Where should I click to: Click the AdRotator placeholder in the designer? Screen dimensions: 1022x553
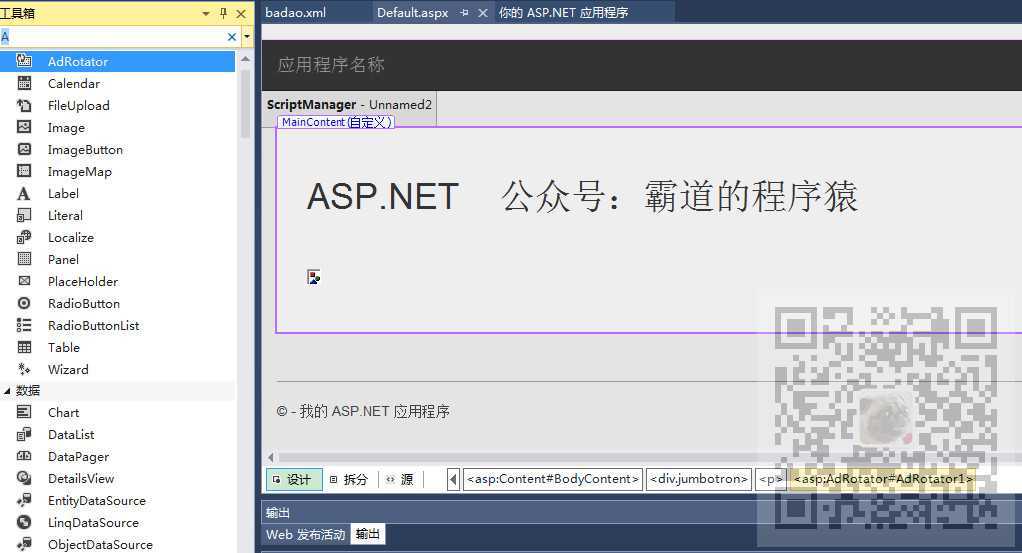pyautogui.click(x=314, y=277)
